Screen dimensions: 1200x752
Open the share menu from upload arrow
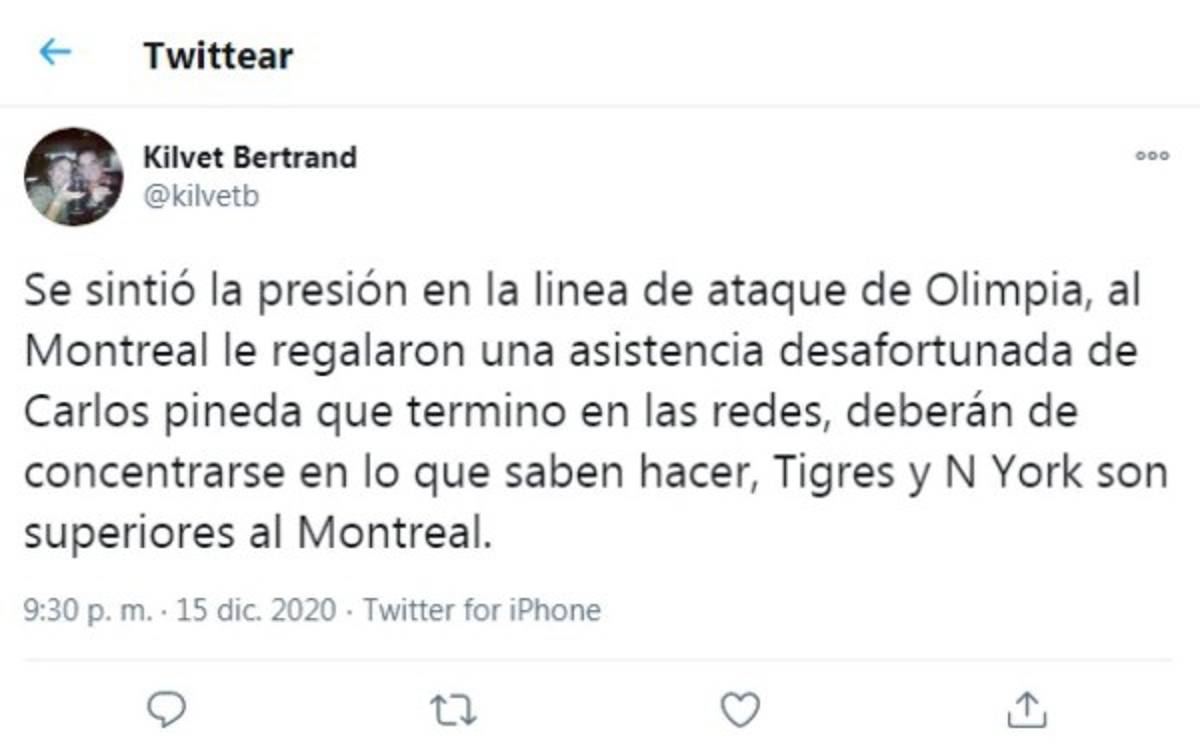point(1029,707)
